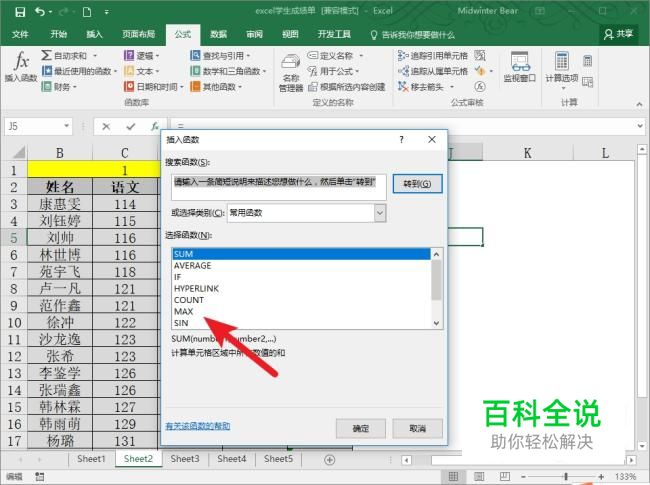This screenshot has width=650, height=485.
Task: Click the Show Formulas icon
Action: point(480,55)
